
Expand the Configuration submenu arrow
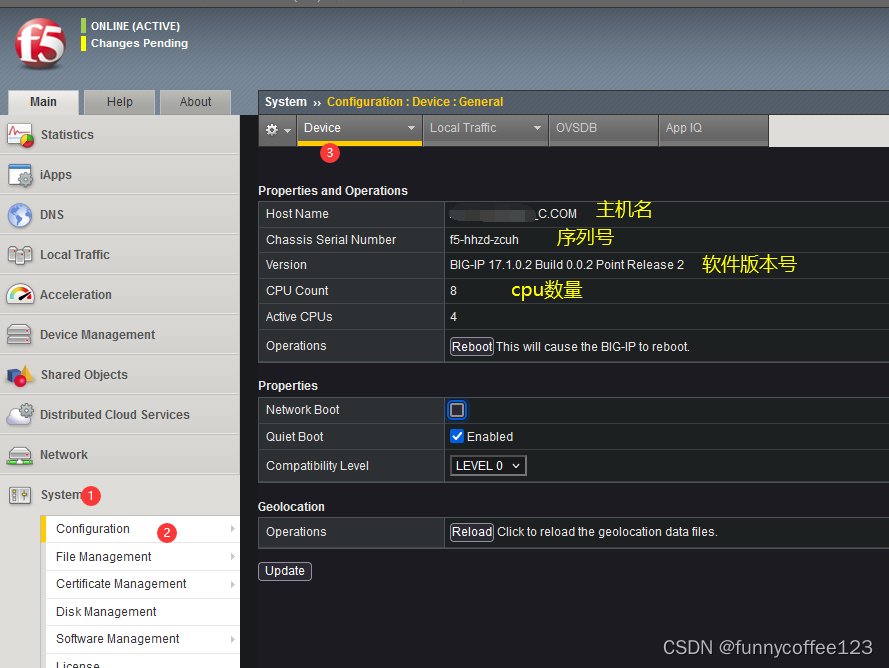click(232, 529)
